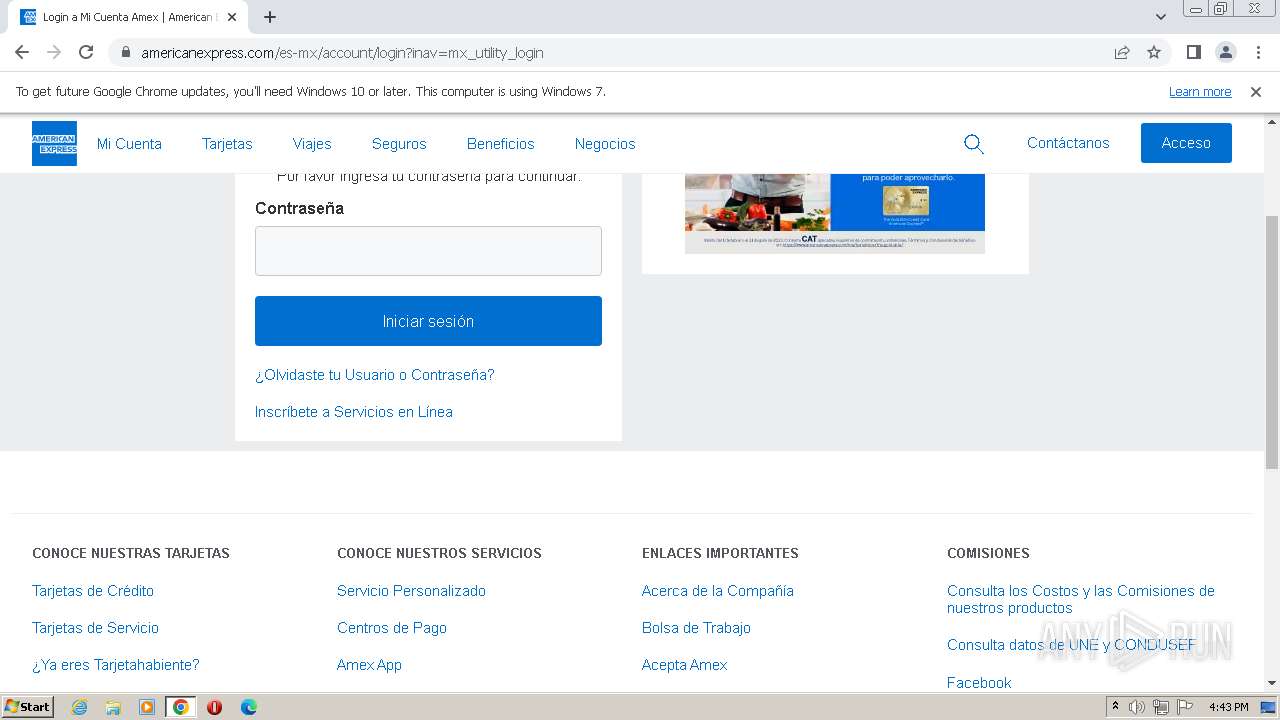The image size is (1280, 720).
Task: Open Consulta los Costos y las Comisiones link
Action: coord(1081,599)
